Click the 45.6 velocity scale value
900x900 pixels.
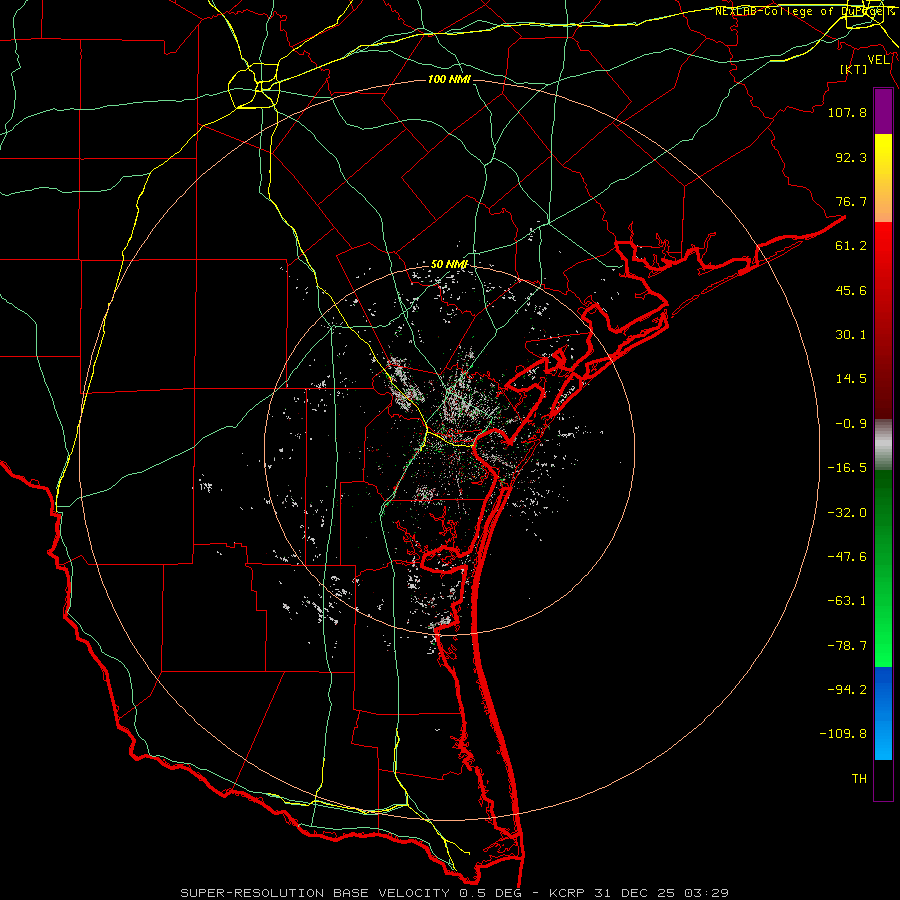[x=851, y=290]
